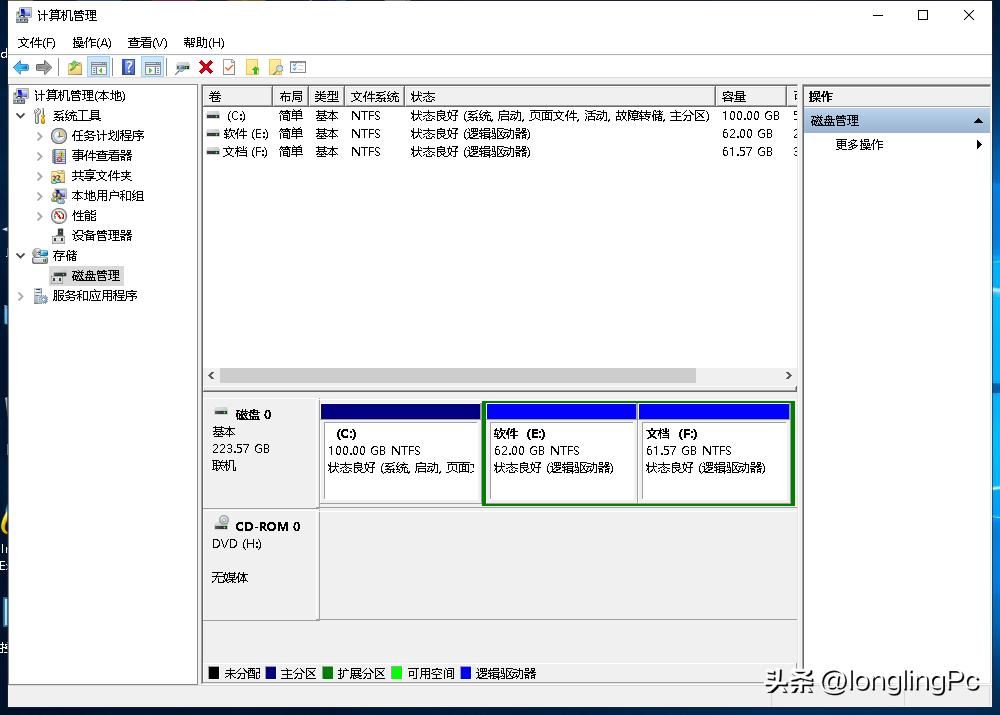Open the 查看(V) menu
This screenshot has width=1000, height=715.
147,42
